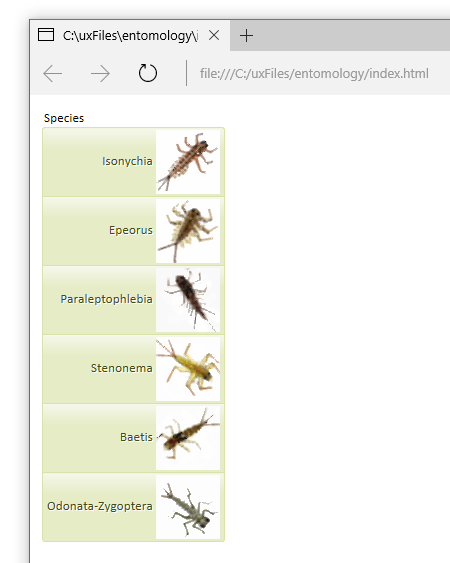Image resolution: width=450 pixels, height=563 pixels.
Task: Choose the Paraleptophlebia label
Action: tap(106, 299)
